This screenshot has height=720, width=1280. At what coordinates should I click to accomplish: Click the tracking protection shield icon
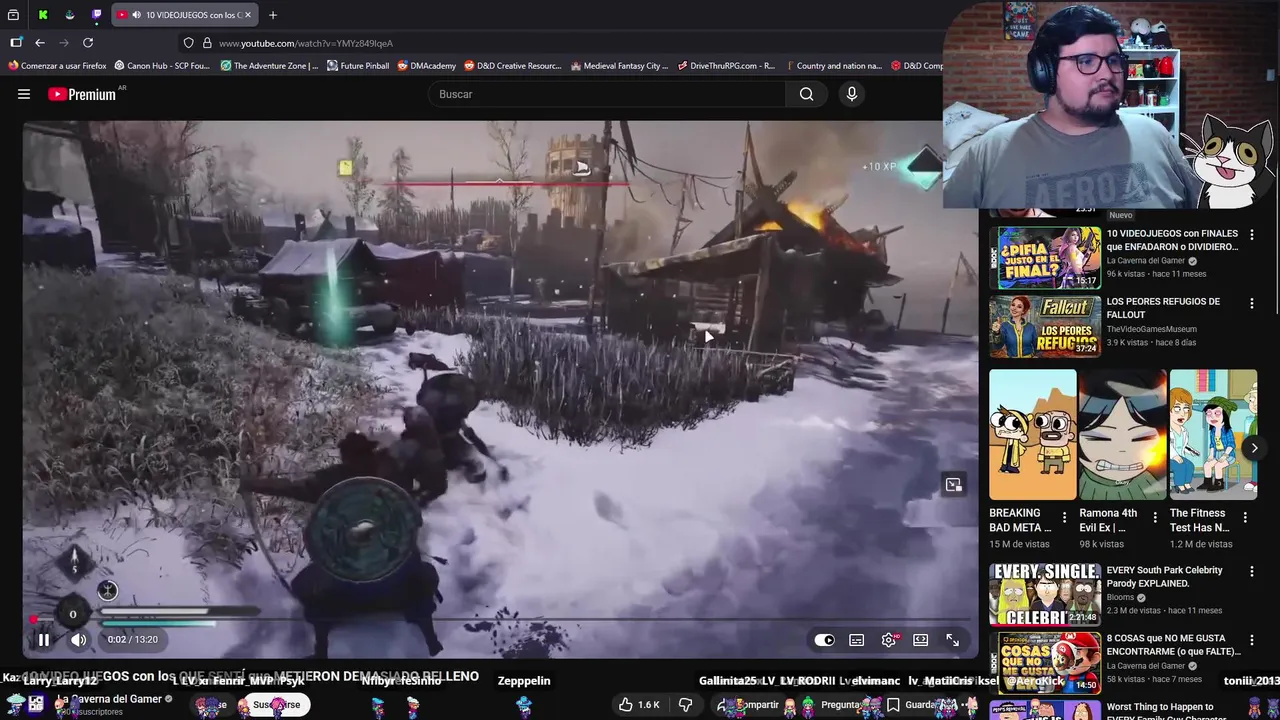point(188,43)
